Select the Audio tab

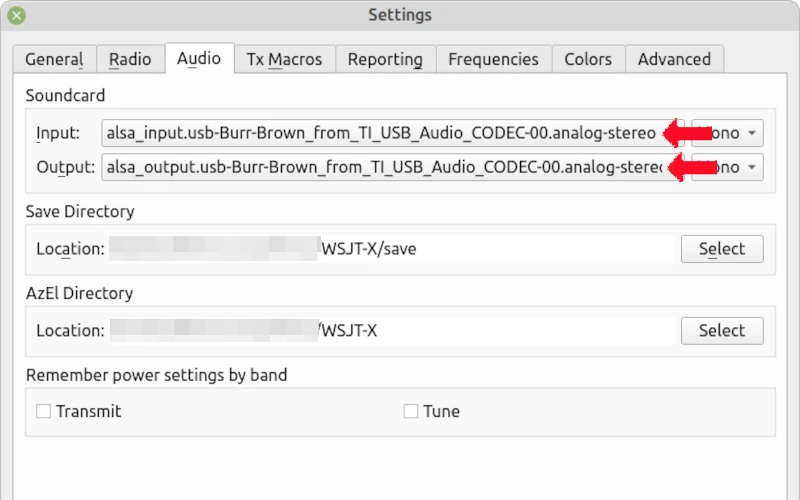pos(199,58)
